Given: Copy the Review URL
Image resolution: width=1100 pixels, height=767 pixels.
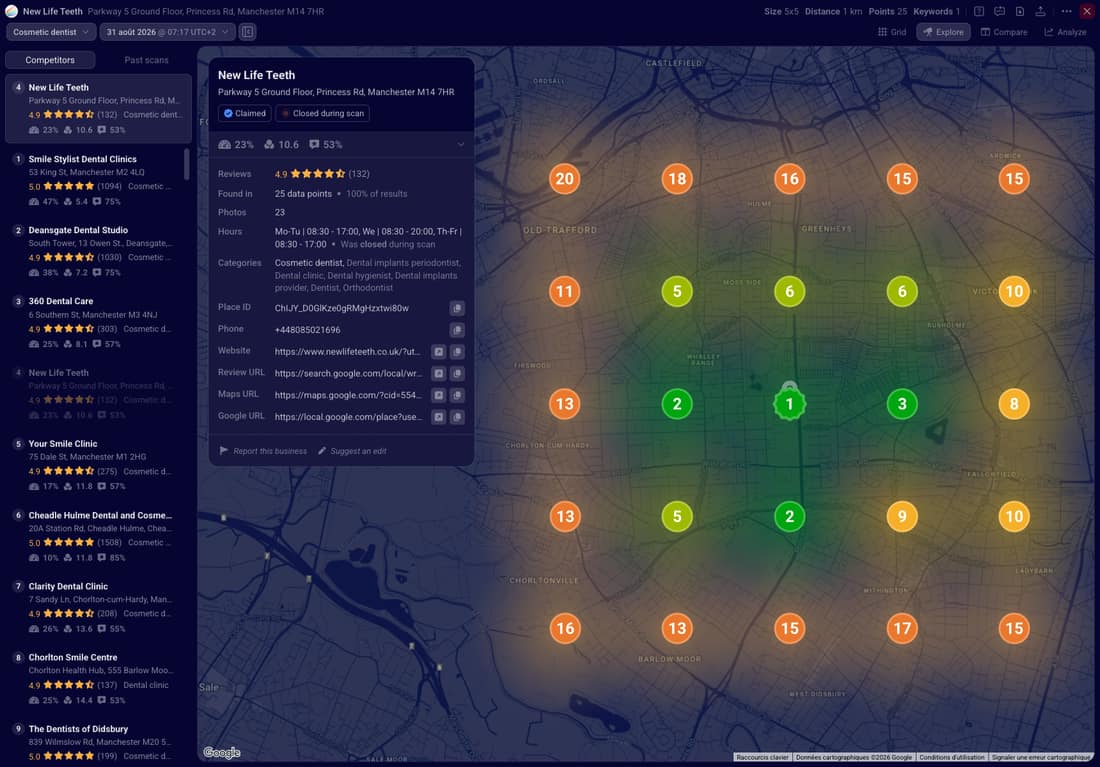Looking at the screenshot, I should 457,373.
